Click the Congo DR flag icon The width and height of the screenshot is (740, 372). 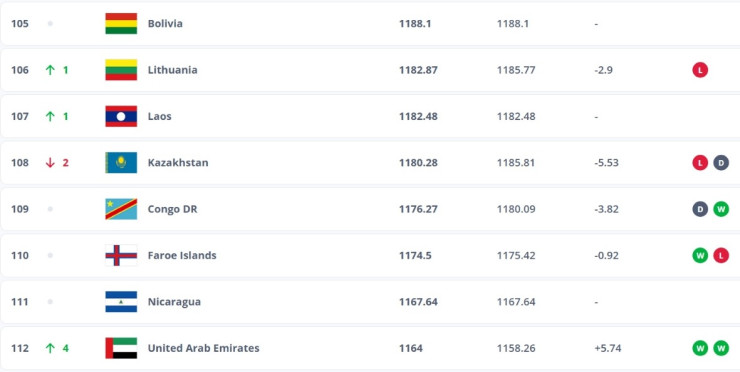pyautogui.click(x=121, y=209)
